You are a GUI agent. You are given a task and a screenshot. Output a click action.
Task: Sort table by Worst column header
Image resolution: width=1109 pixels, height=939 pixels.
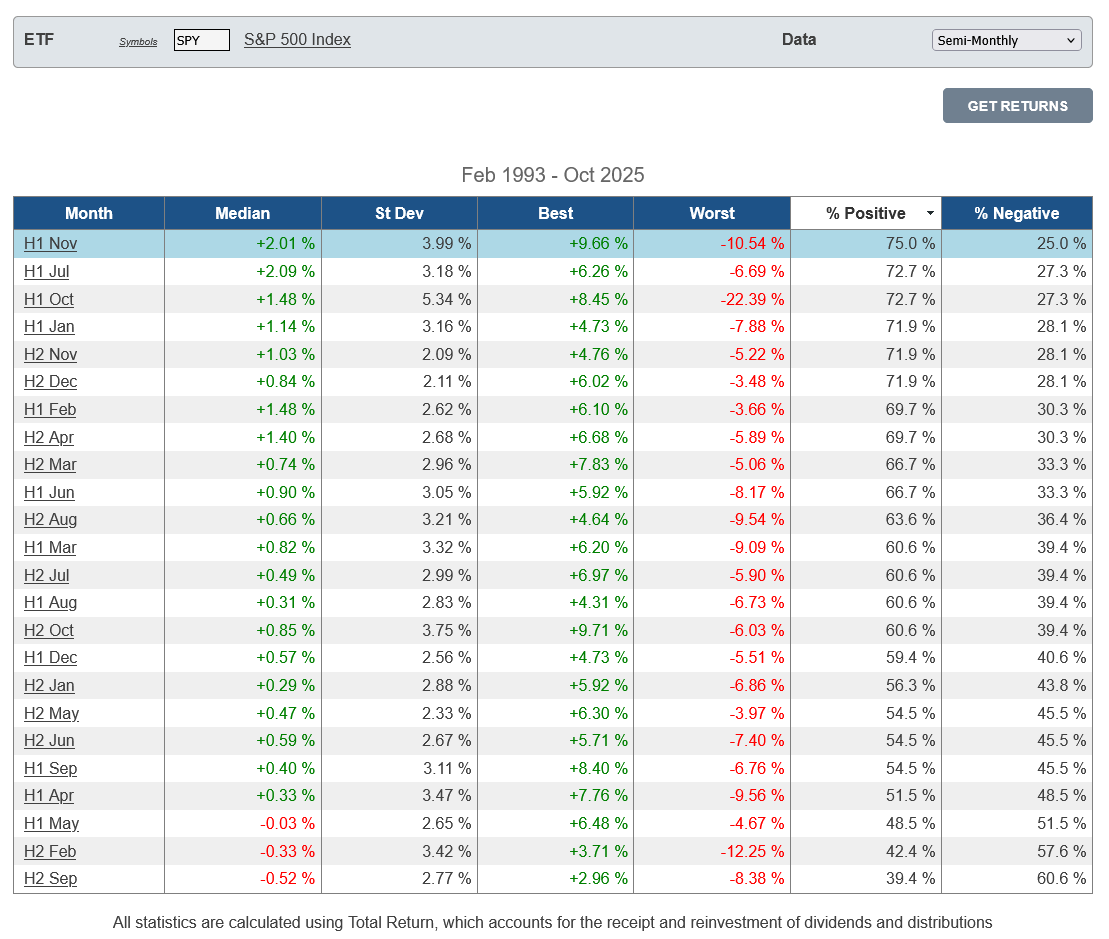(711, 213)
